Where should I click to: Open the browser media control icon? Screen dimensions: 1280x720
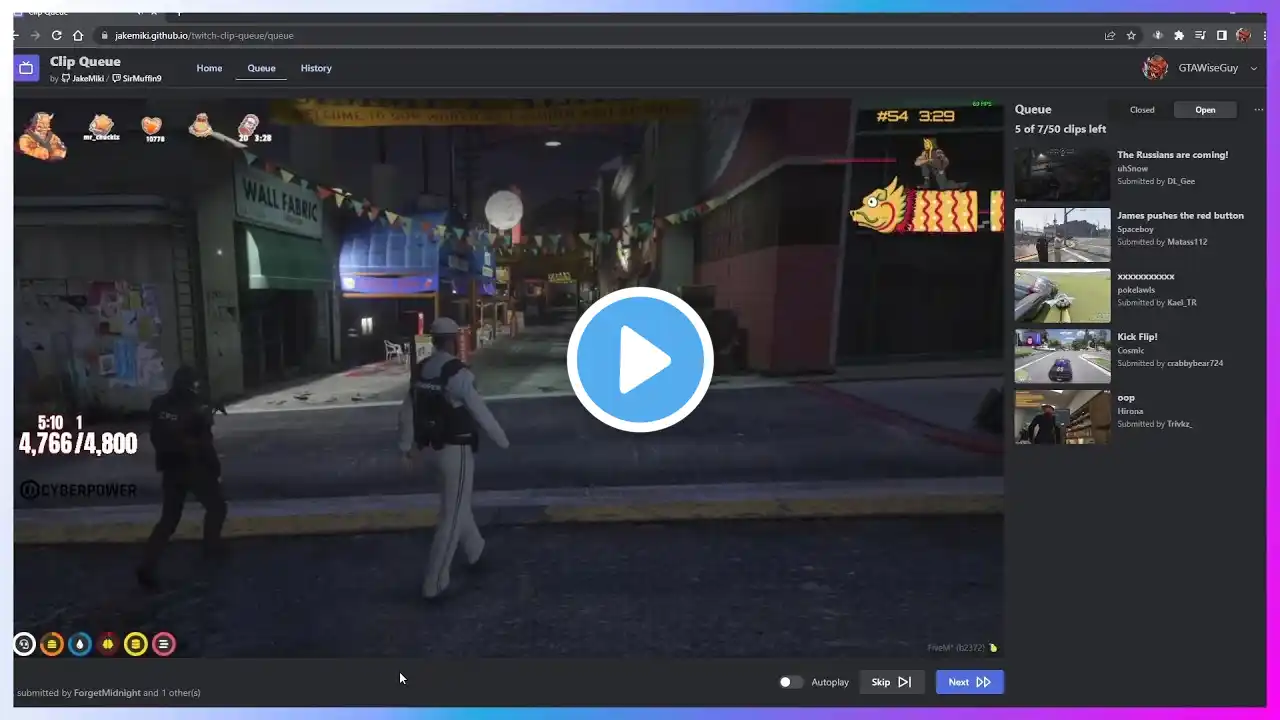[1200, 35]
